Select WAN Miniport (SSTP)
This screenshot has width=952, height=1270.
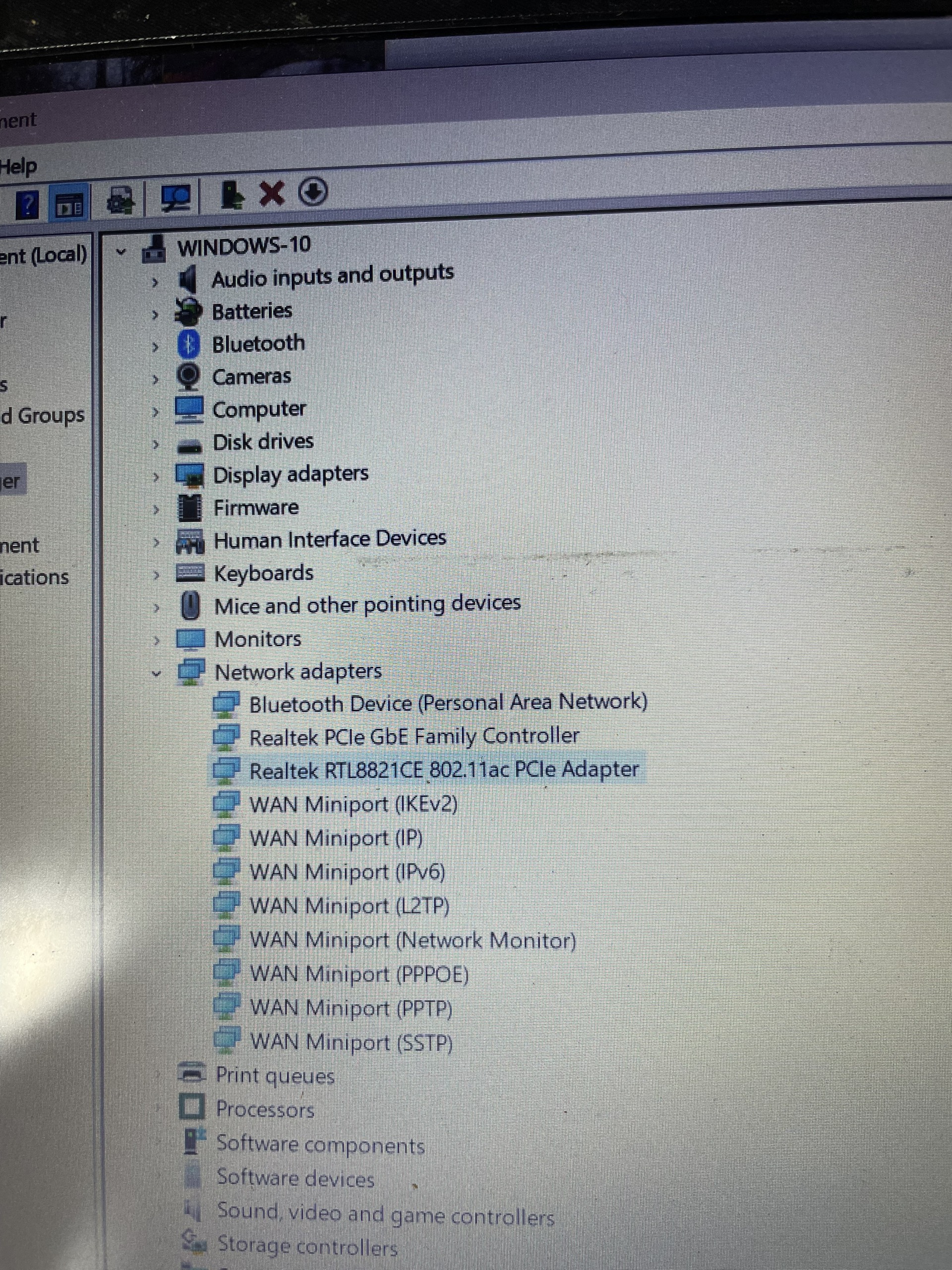click(x=352, y=1042)
